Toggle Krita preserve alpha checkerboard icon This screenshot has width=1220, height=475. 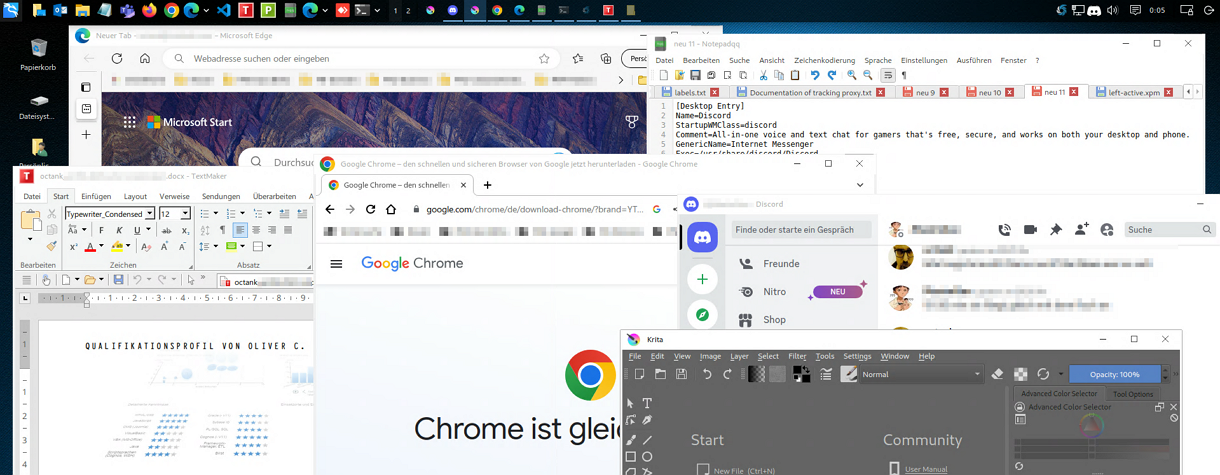tap(1020, 374)
